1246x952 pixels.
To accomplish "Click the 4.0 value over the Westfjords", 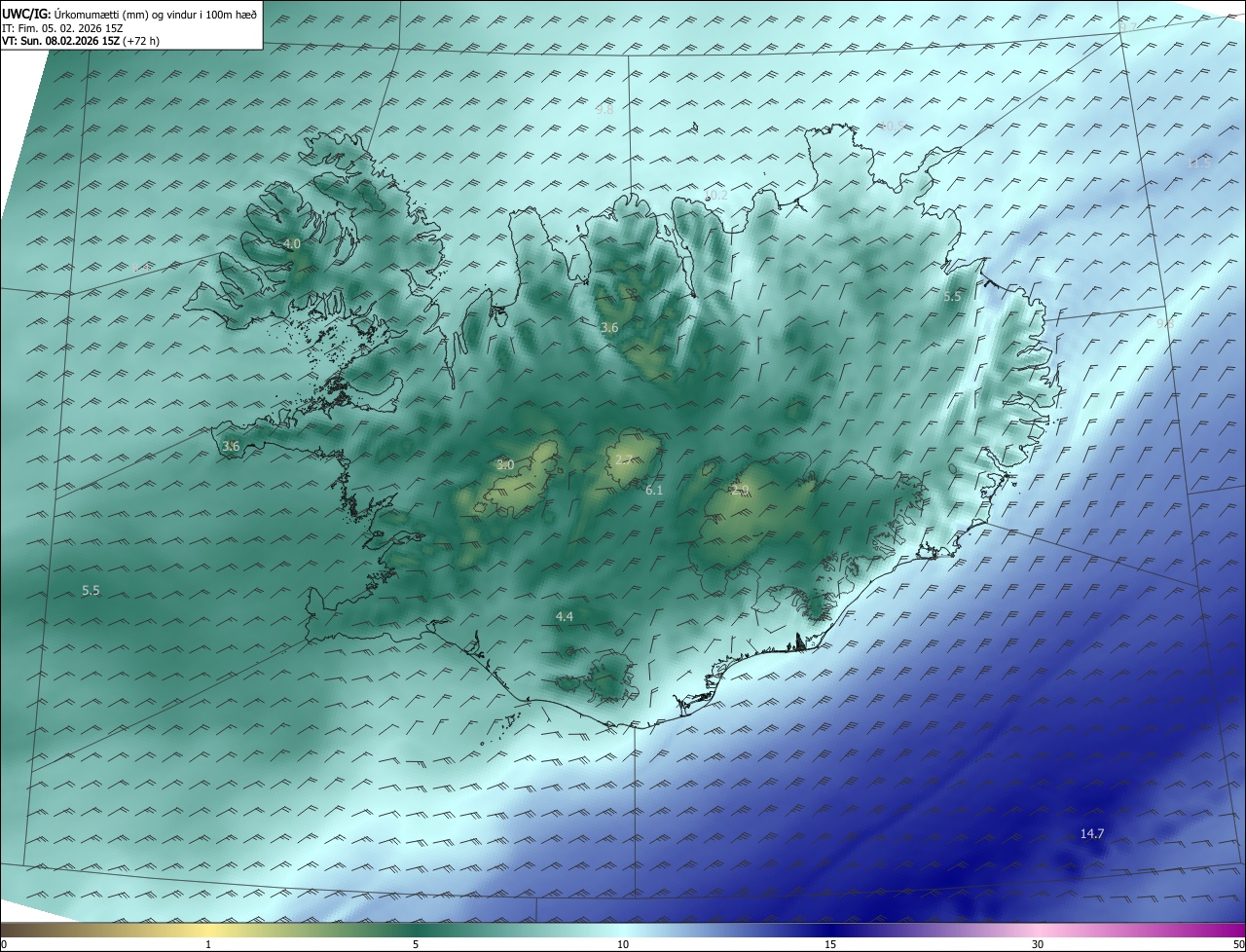I will pos(291,244).
